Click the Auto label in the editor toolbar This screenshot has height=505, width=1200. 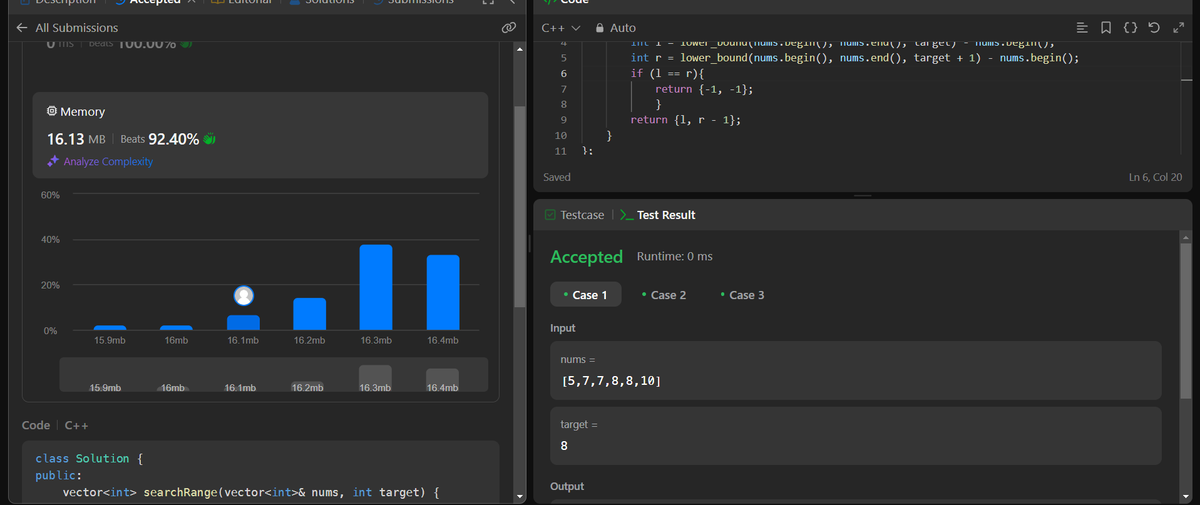[x=623, y=28]
